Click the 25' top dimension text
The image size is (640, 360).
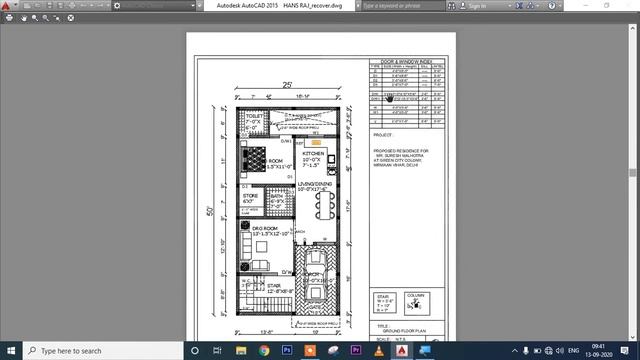287,85
